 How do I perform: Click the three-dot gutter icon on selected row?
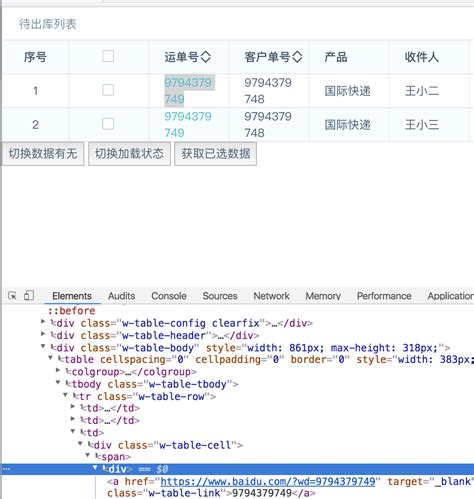(x=7, y=469)
